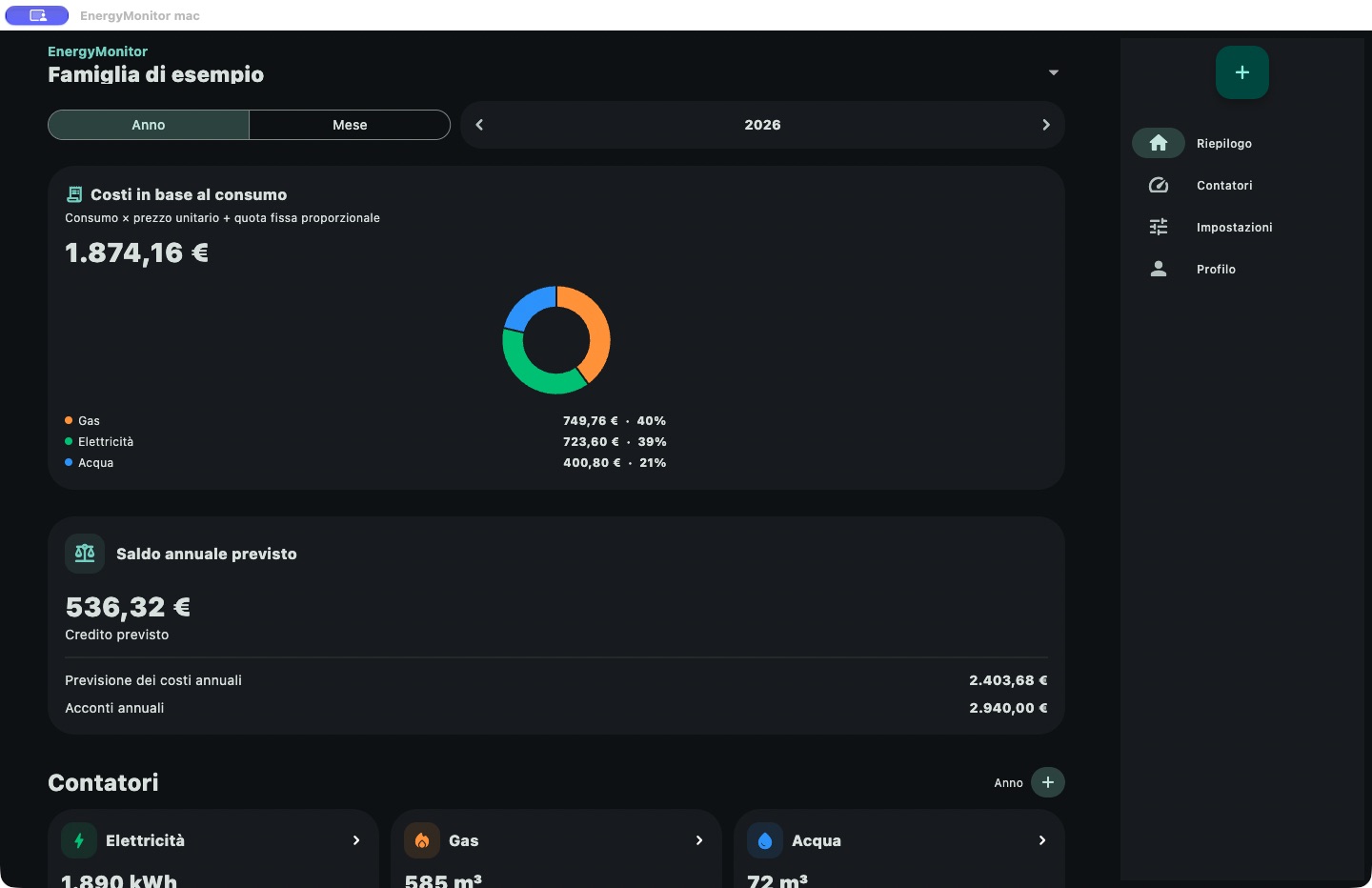The width and height of the screenshot is (1372, 888).
Task: Select Impostazioni in the navigation menu
Action: click(x=1235, y=227)
